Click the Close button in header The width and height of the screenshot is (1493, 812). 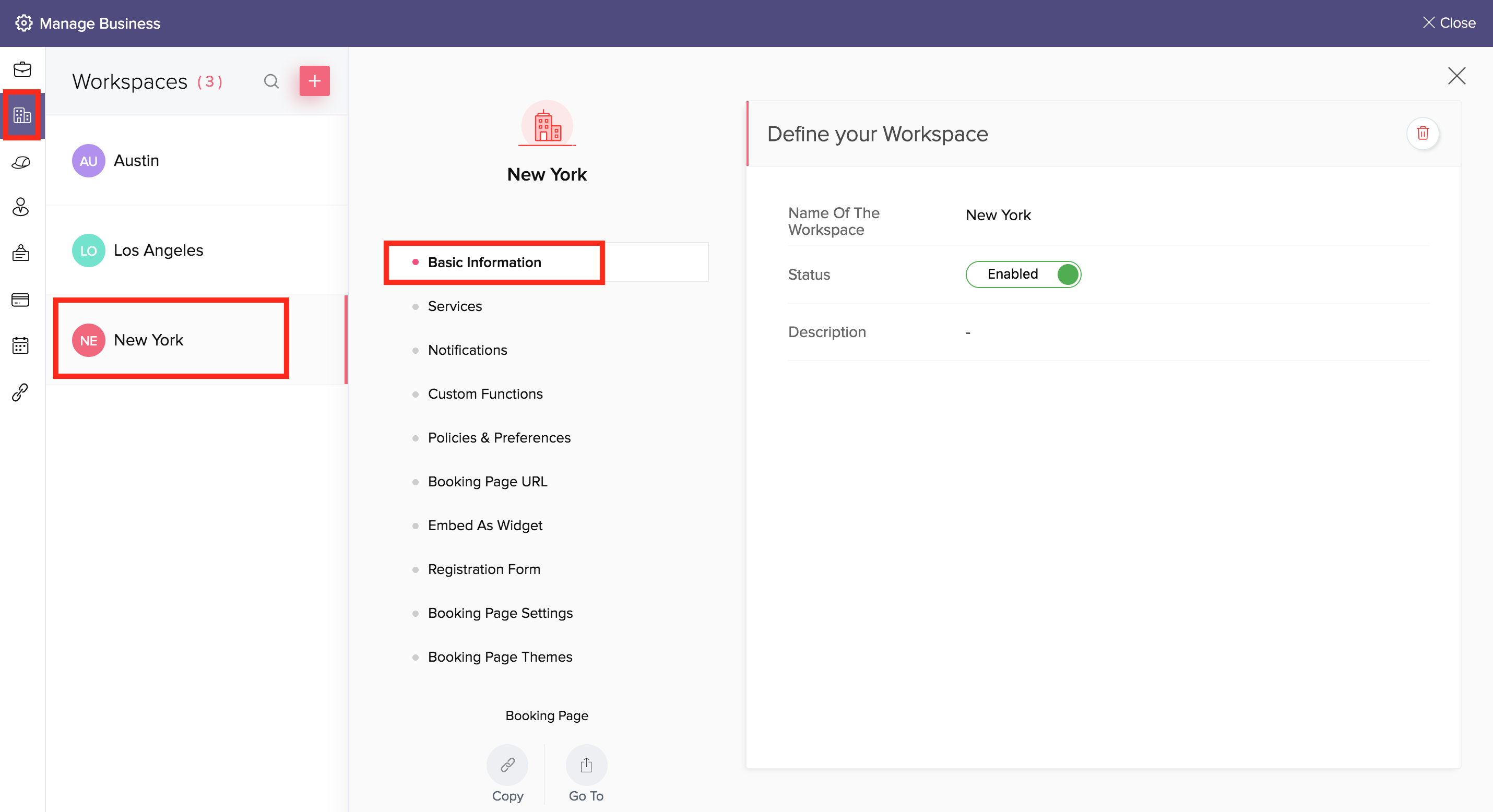[x=1449, y=23]
